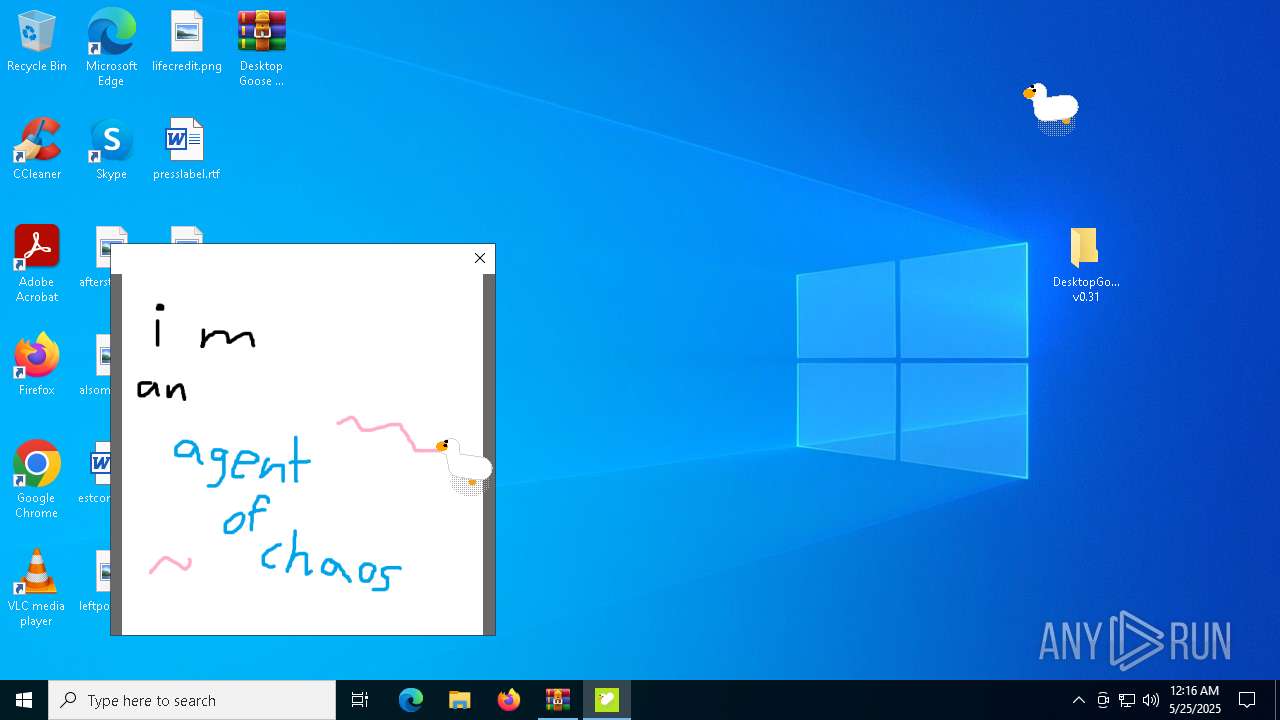Viewport: 1280px width, 720px height.
Task: Open Task View on the taskbar
Action: point(360,700)
